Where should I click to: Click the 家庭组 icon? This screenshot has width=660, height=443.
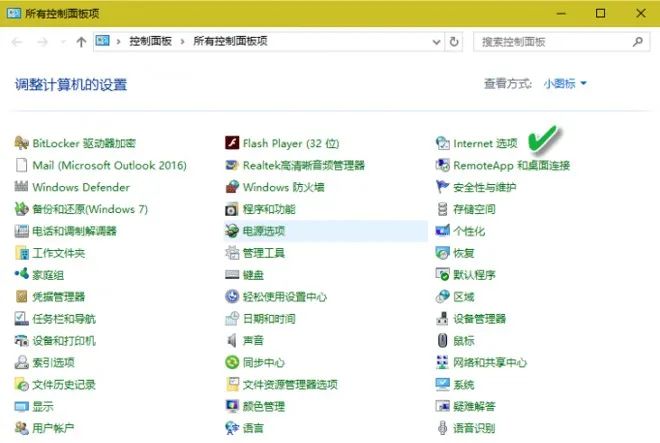(x=21, y=275)
